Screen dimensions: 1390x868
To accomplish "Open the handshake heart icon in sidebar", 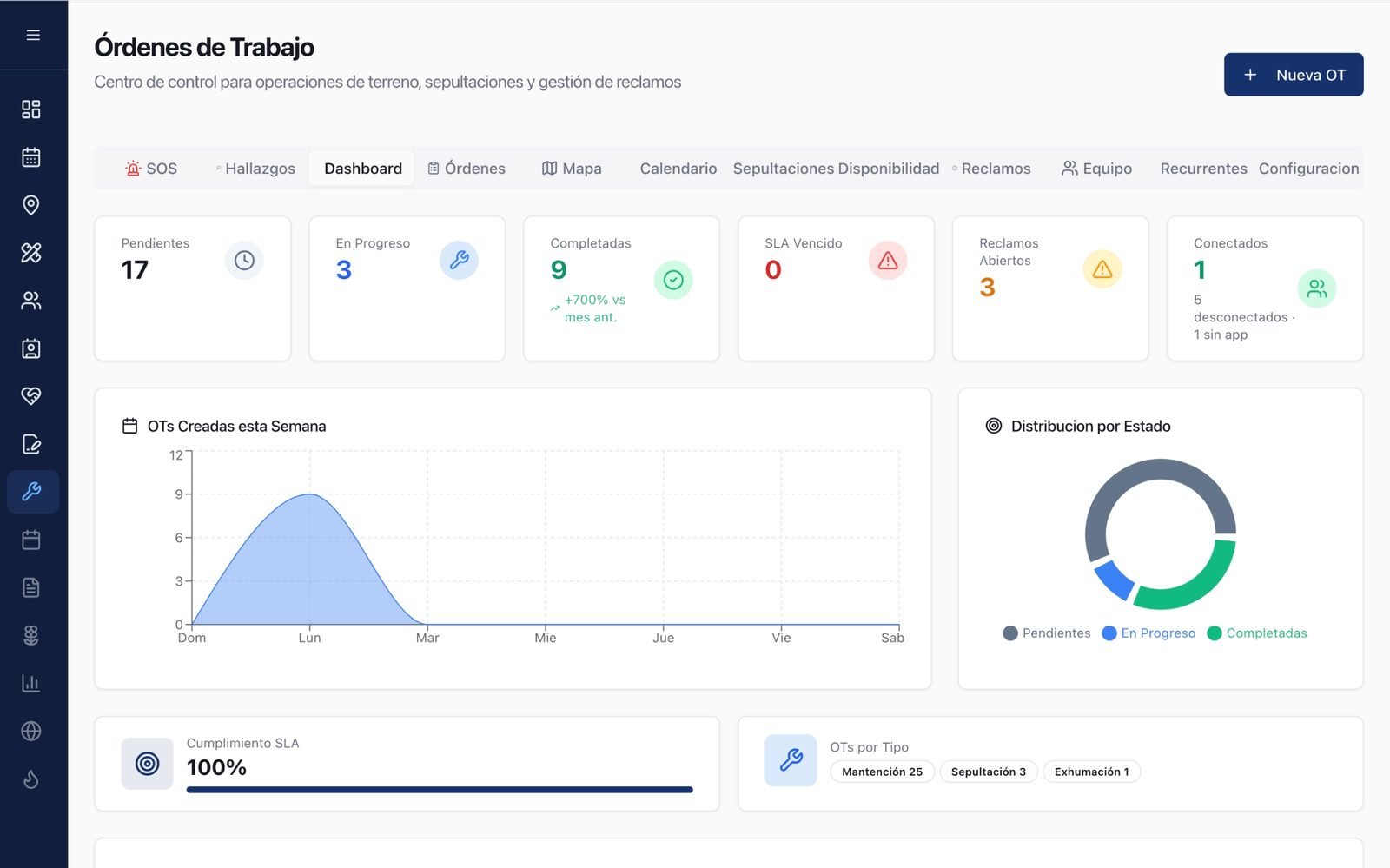I will pos(31,396).
